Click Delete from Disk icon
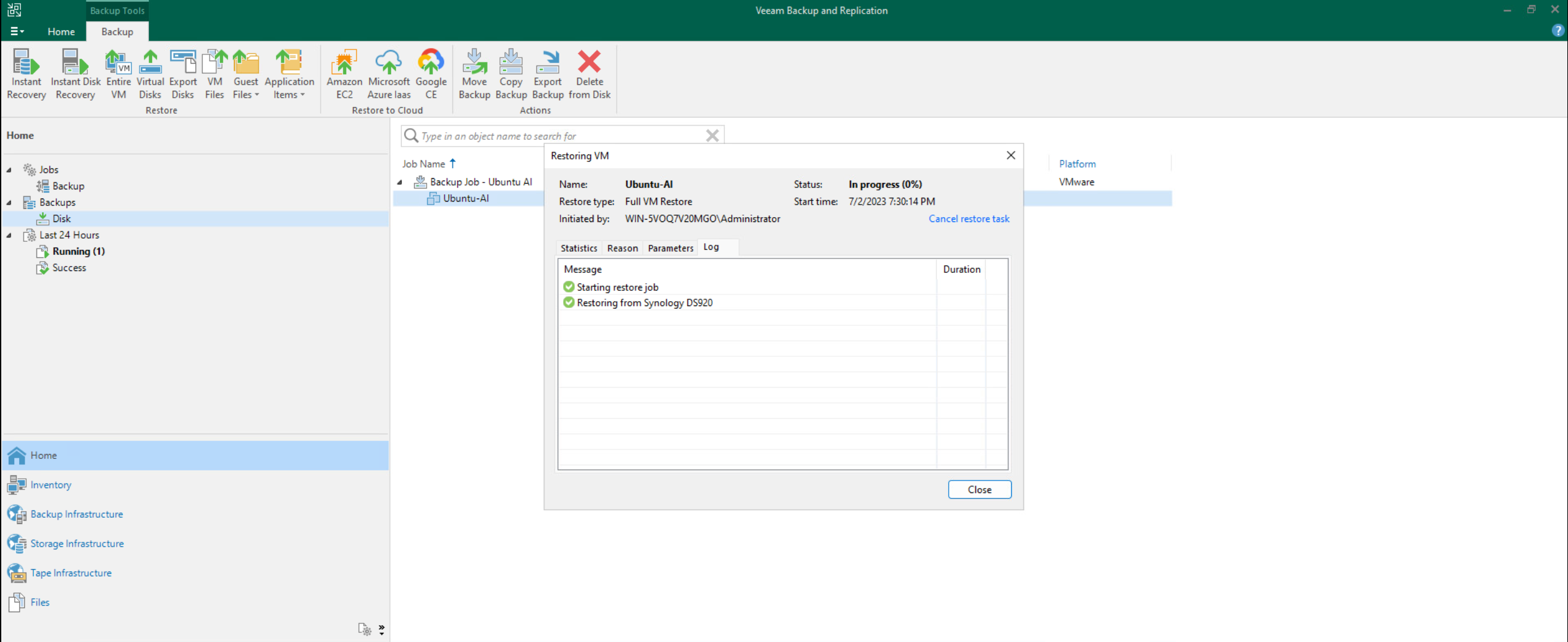 point(590,74)
